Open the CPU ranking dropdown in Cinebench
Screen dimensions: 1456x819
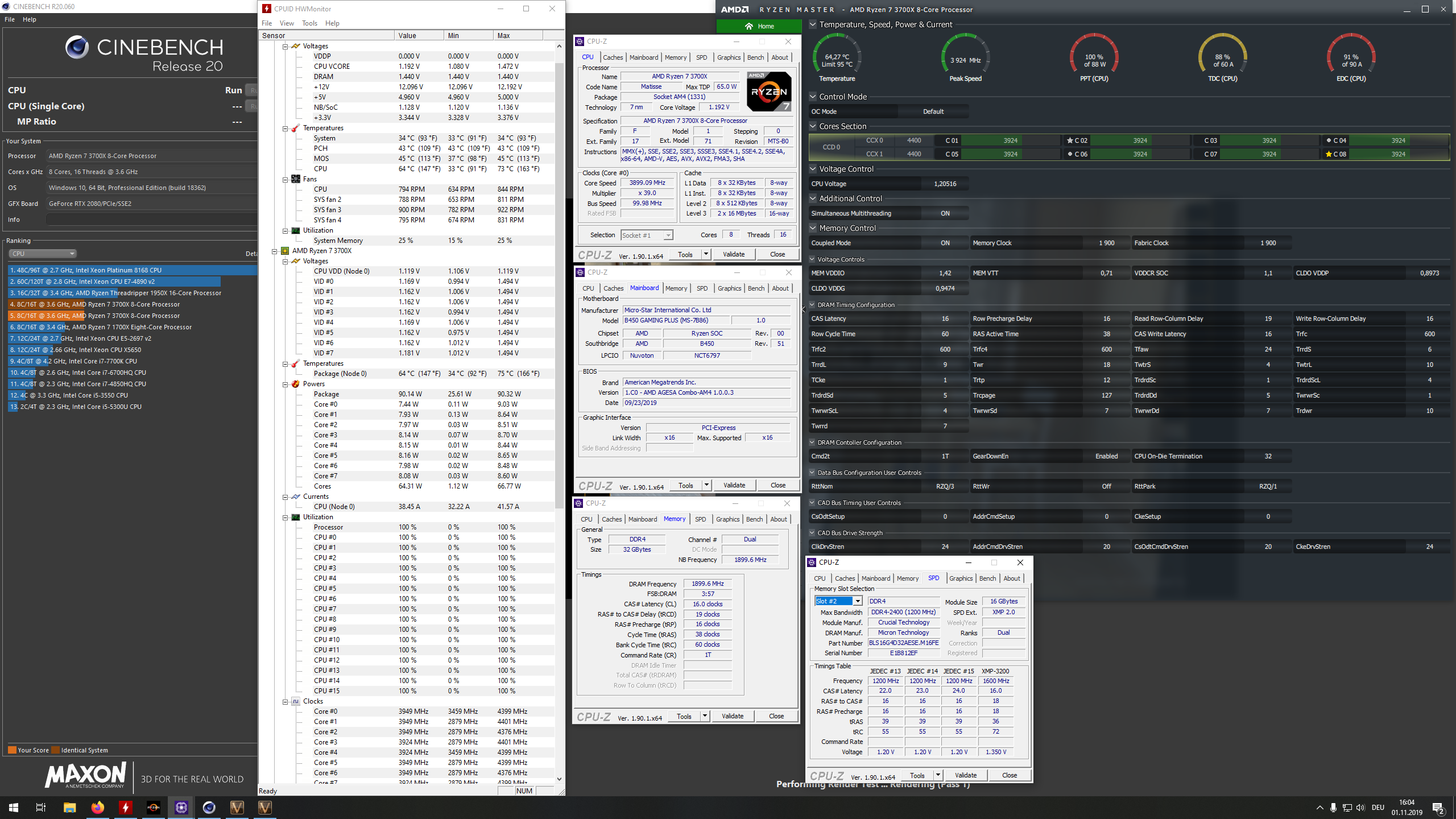tap(43, 254)
